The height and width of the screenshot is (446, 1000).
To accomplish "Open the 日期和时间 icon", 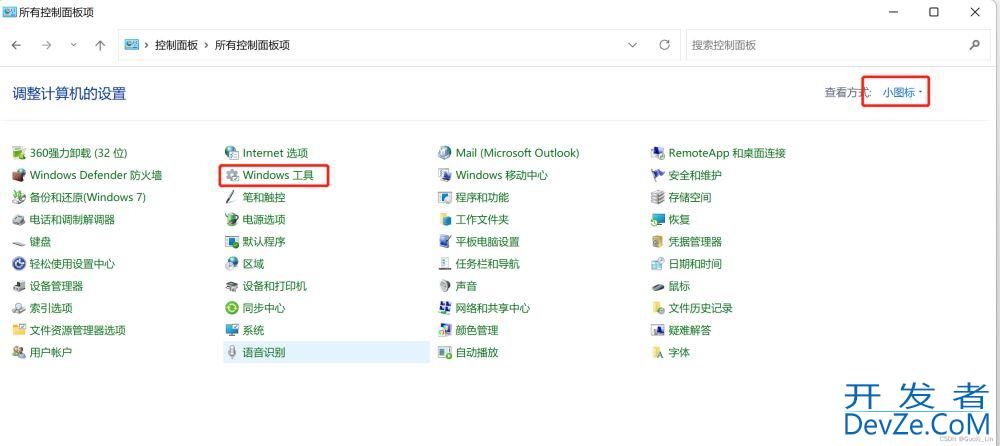I will 658,264.
